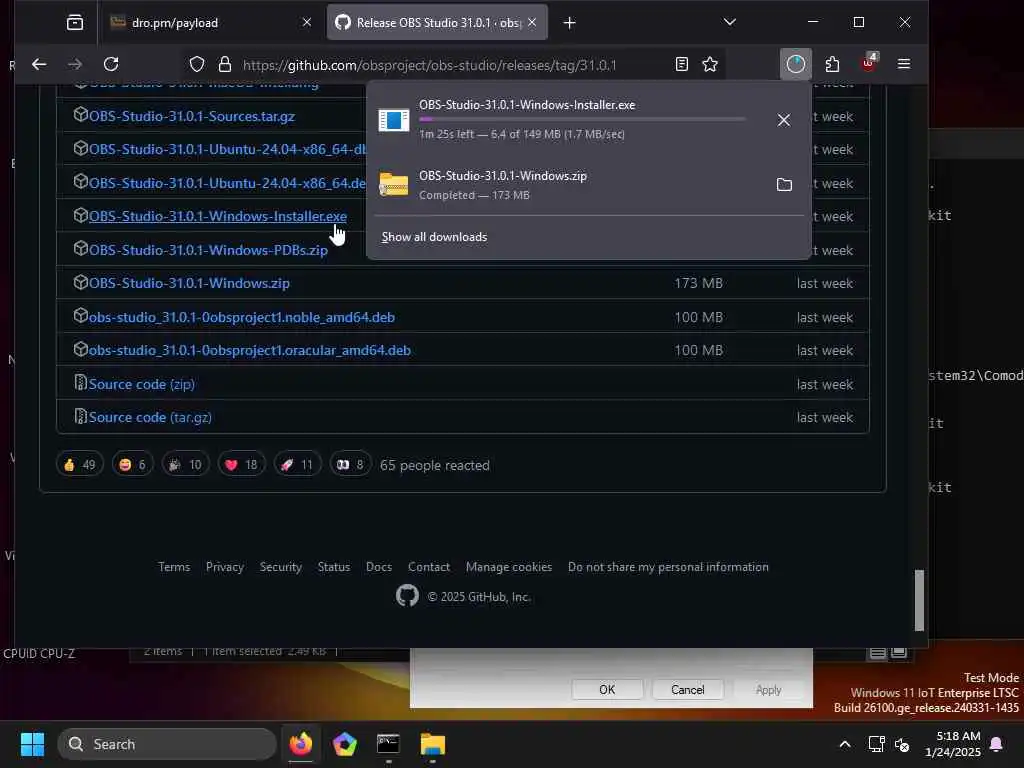Bookmark this page with the star icon
Screen dimensions: 1024x768
pyautogui.click(x=710, y=64)
